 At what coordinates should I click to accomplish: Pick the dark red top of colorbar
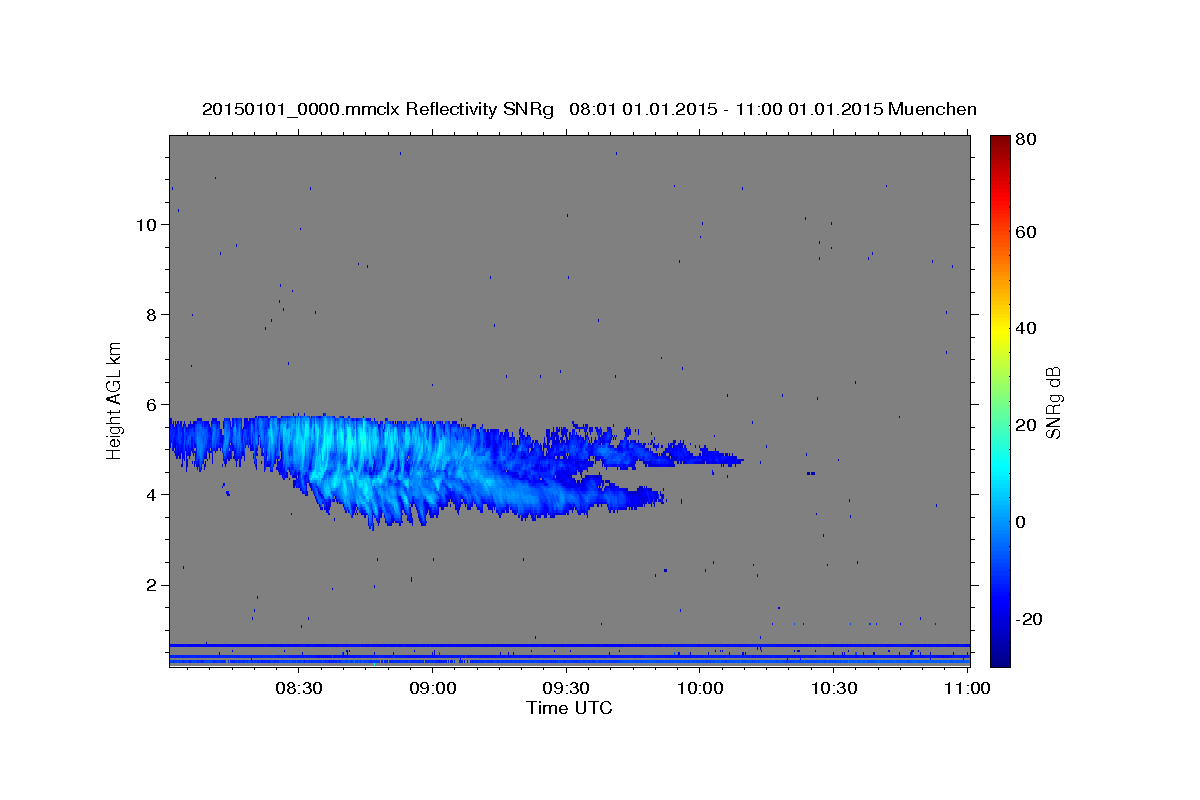1000,143
